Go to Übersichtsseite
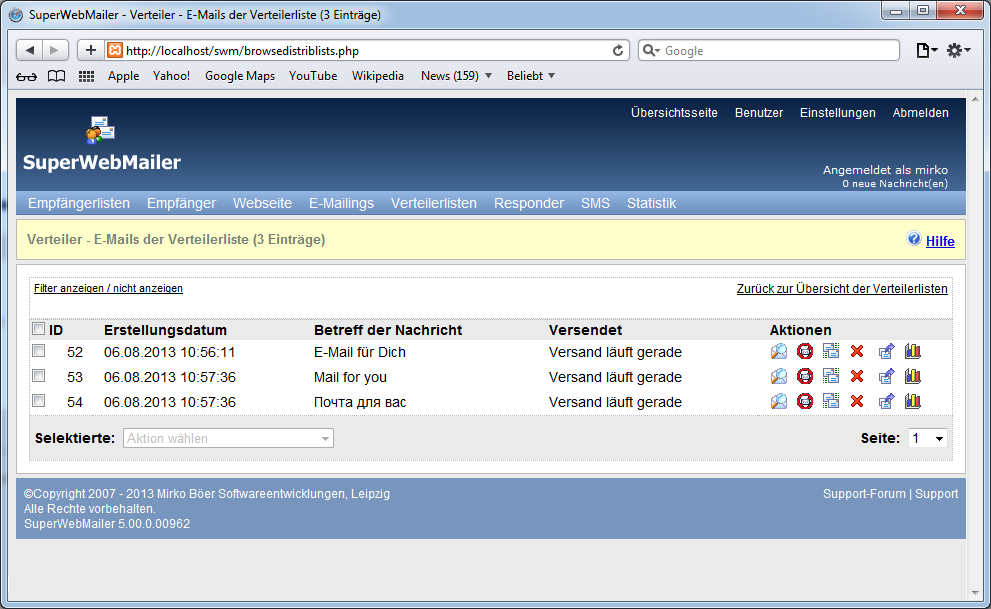The width and height of the screenshot is (991, 609). 674,112
